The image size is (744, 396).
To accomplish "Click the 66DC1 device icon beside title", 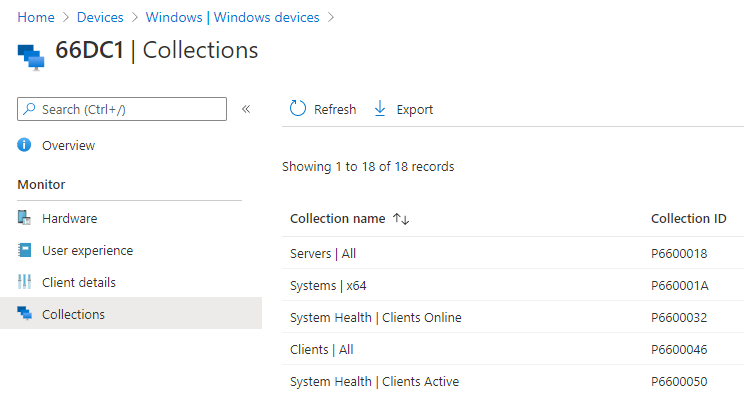I will click(31, 56).
